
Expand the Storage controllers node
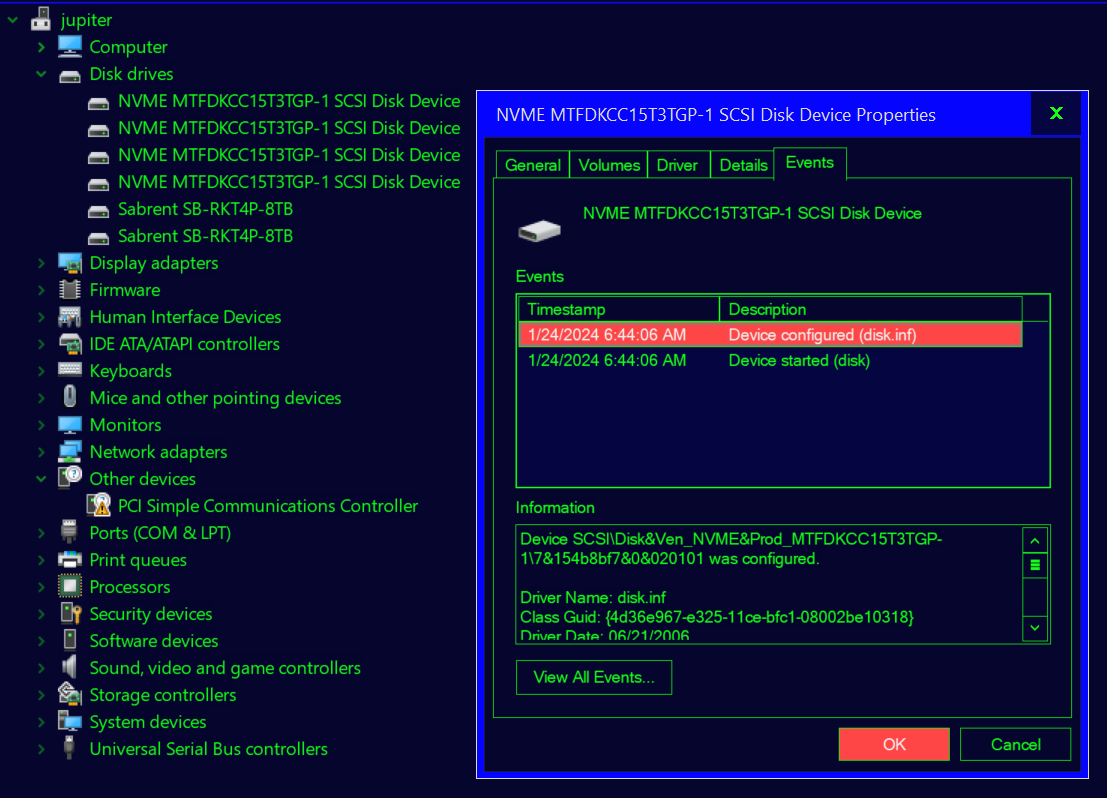(41, 695)
